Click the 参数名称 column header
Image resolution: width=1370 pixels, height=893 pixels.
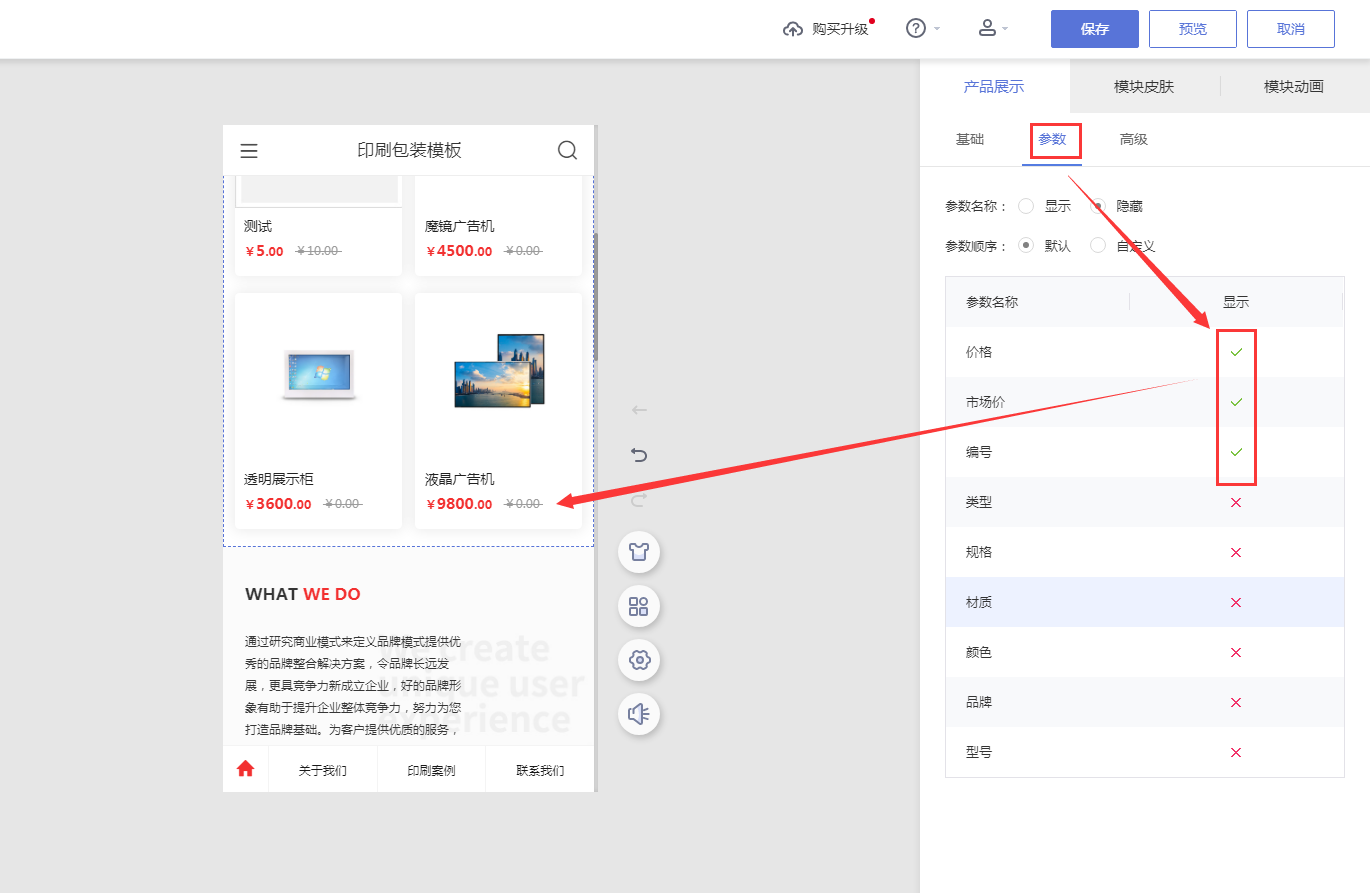tap(992, 302)
